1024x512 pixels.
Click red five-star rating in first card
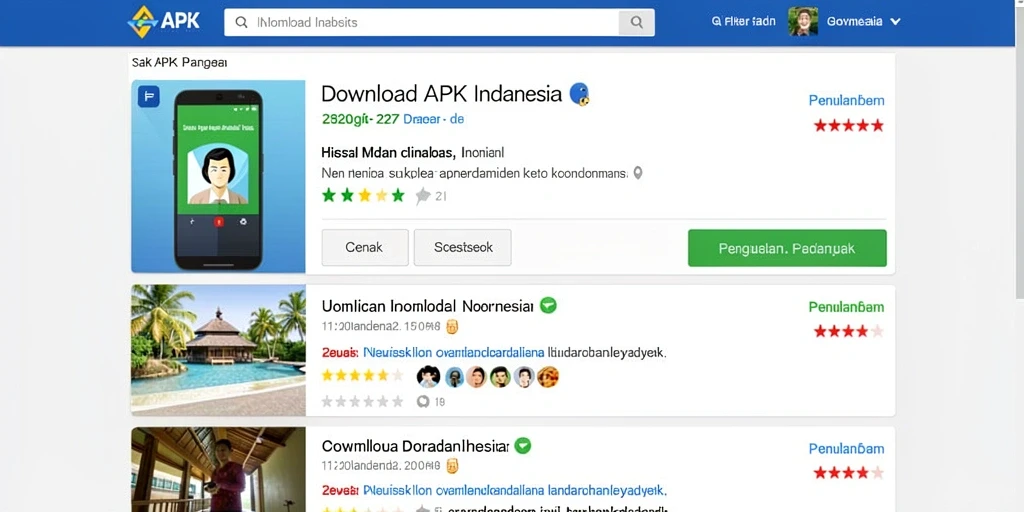pos(848,125)
